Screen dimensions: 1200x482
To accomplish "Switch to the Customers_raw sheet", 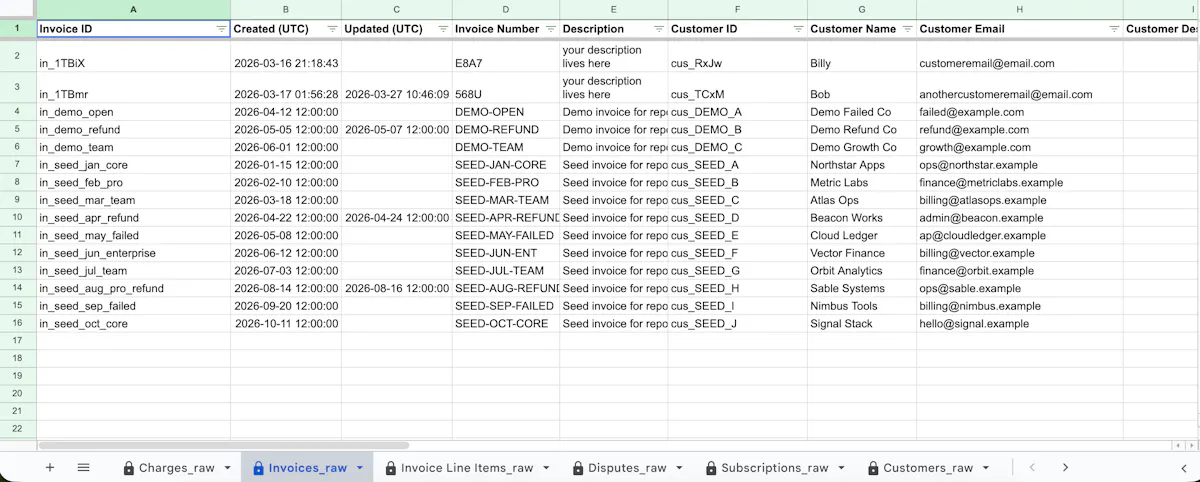I will pyautogui.click(x=928, y=468).
